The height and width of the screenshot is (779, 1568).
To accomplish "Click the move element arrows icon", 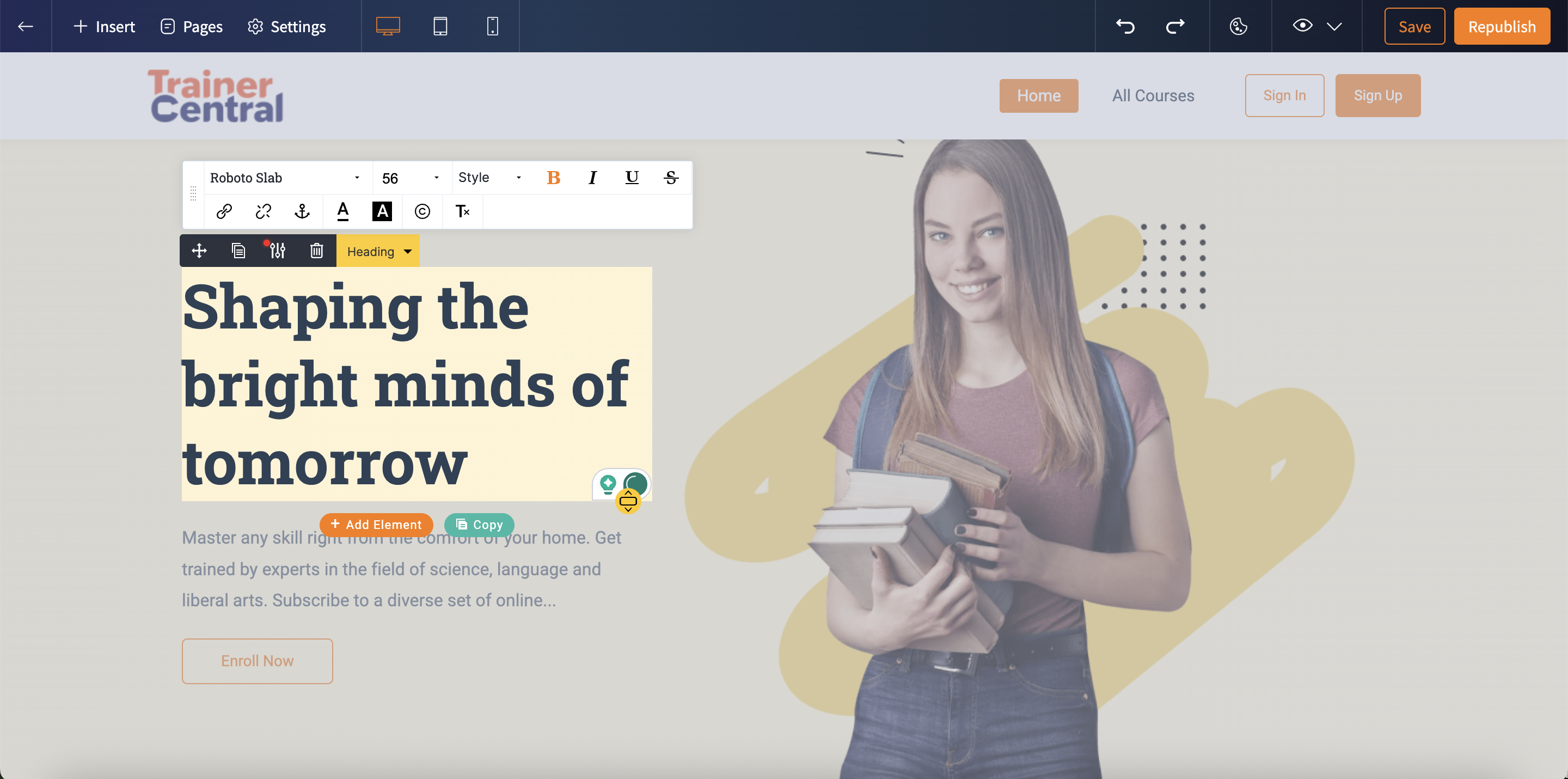I will coord(199,251).
